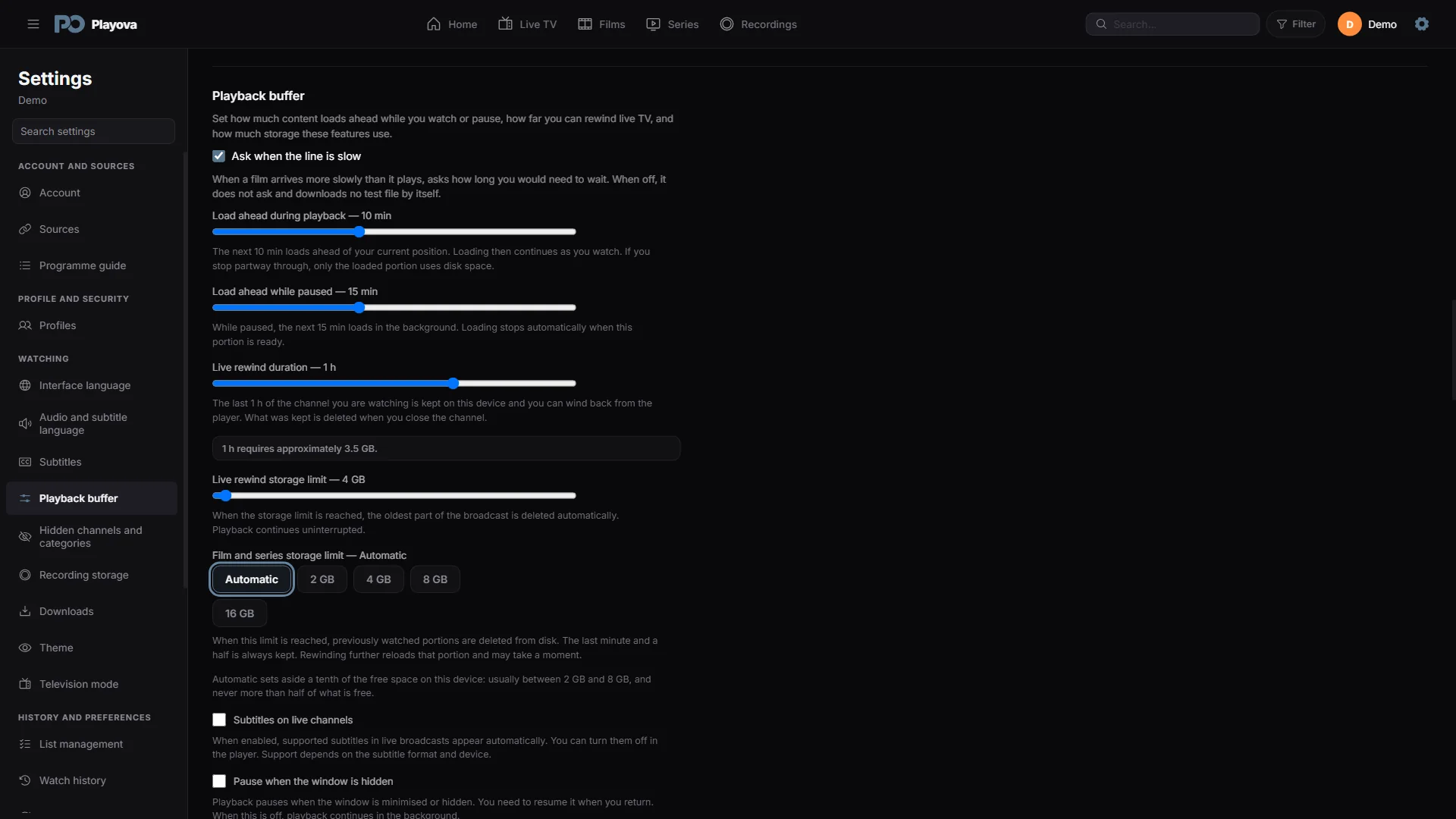Screen dimensions: 1456x819
Task: Click the Downloads arrow icon
Action: (x=25, y=611)
